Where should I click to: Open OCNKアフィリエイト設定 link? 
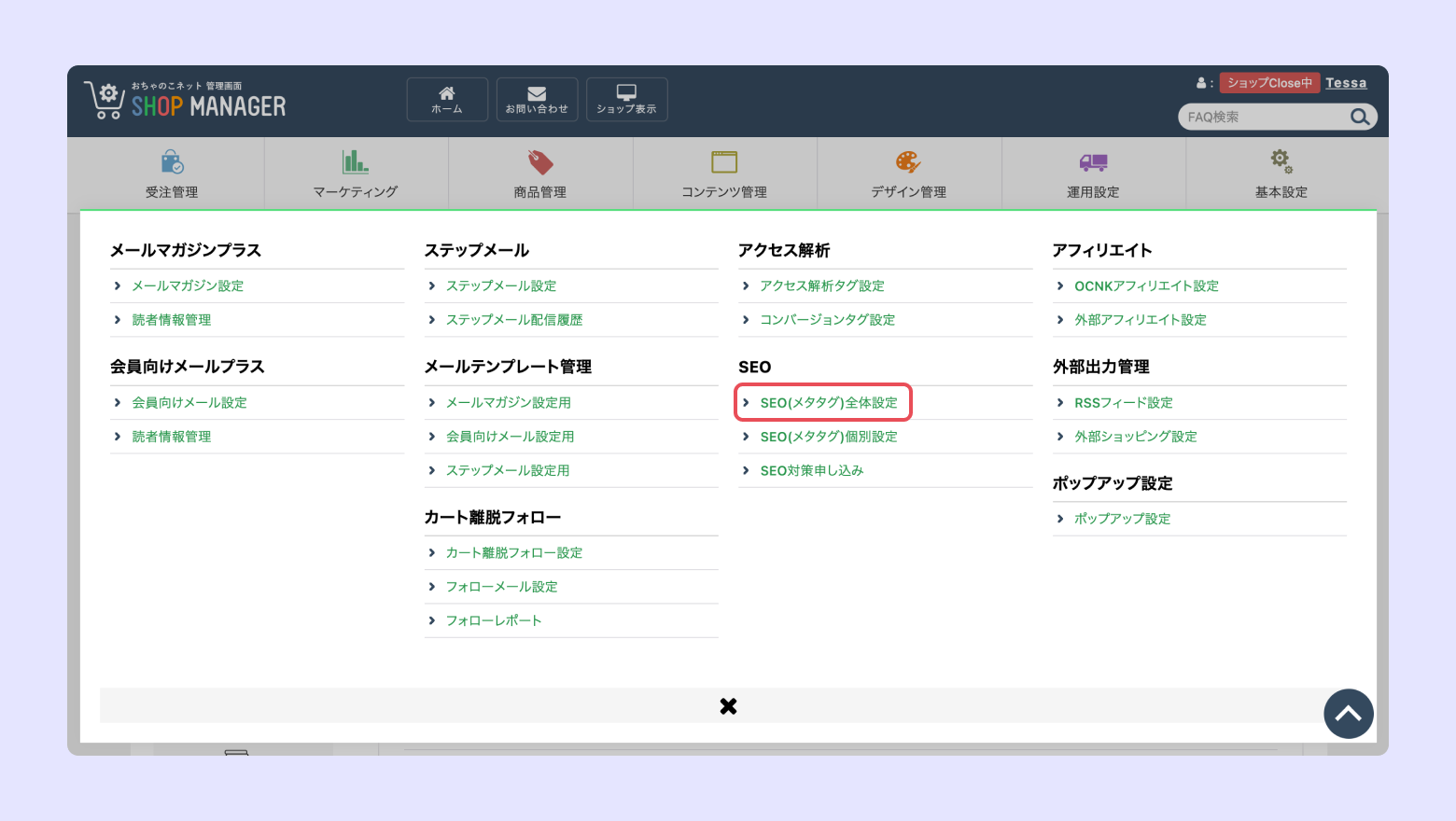point(1147,285)
